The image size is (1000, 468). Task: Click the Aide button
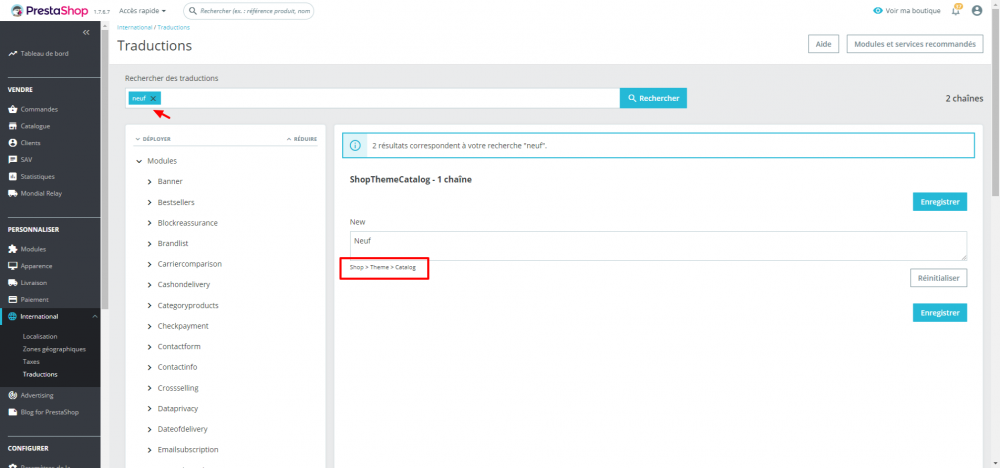pos(823,44)
